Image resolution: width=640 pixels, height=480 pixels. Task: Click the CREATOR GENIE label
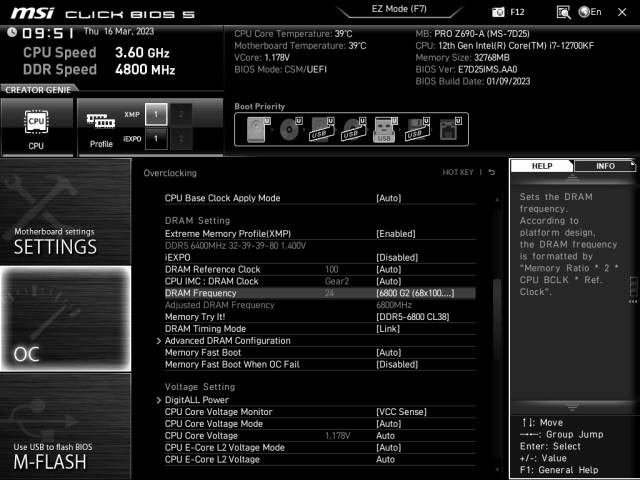tap(38, 90)
